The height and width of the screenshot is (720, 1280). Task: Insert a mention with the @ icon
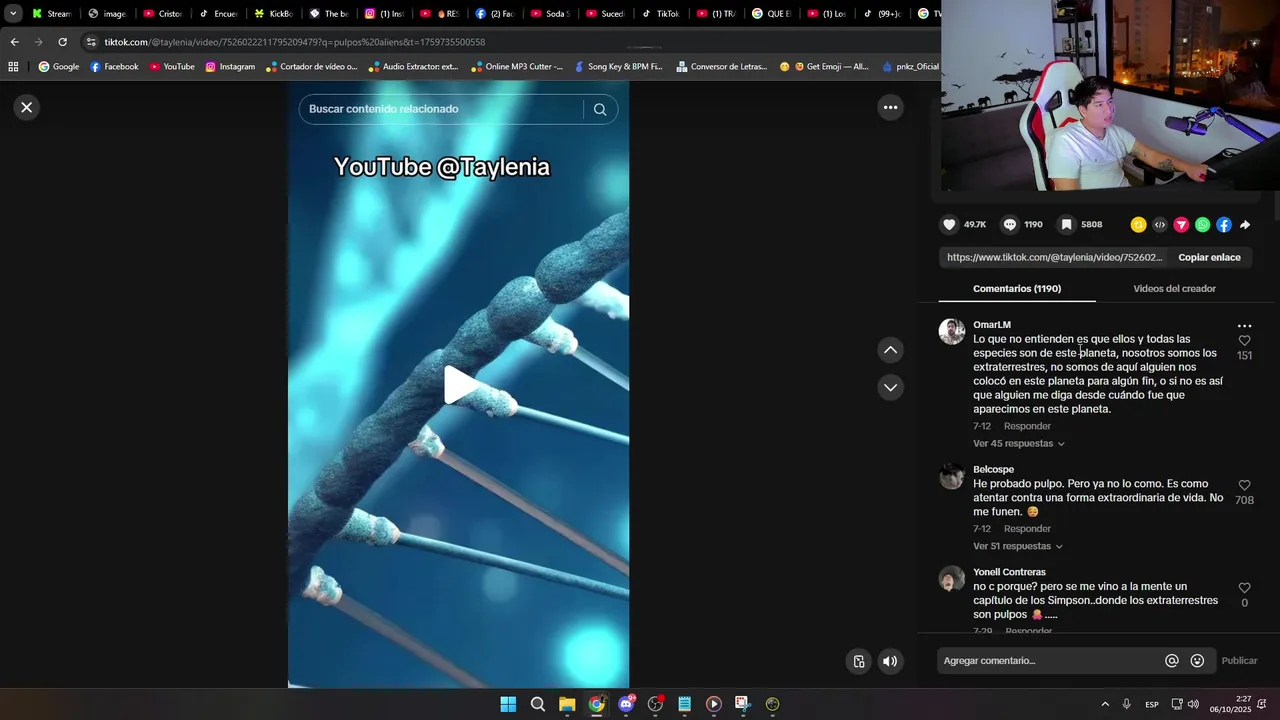[x=1172, y=660]
